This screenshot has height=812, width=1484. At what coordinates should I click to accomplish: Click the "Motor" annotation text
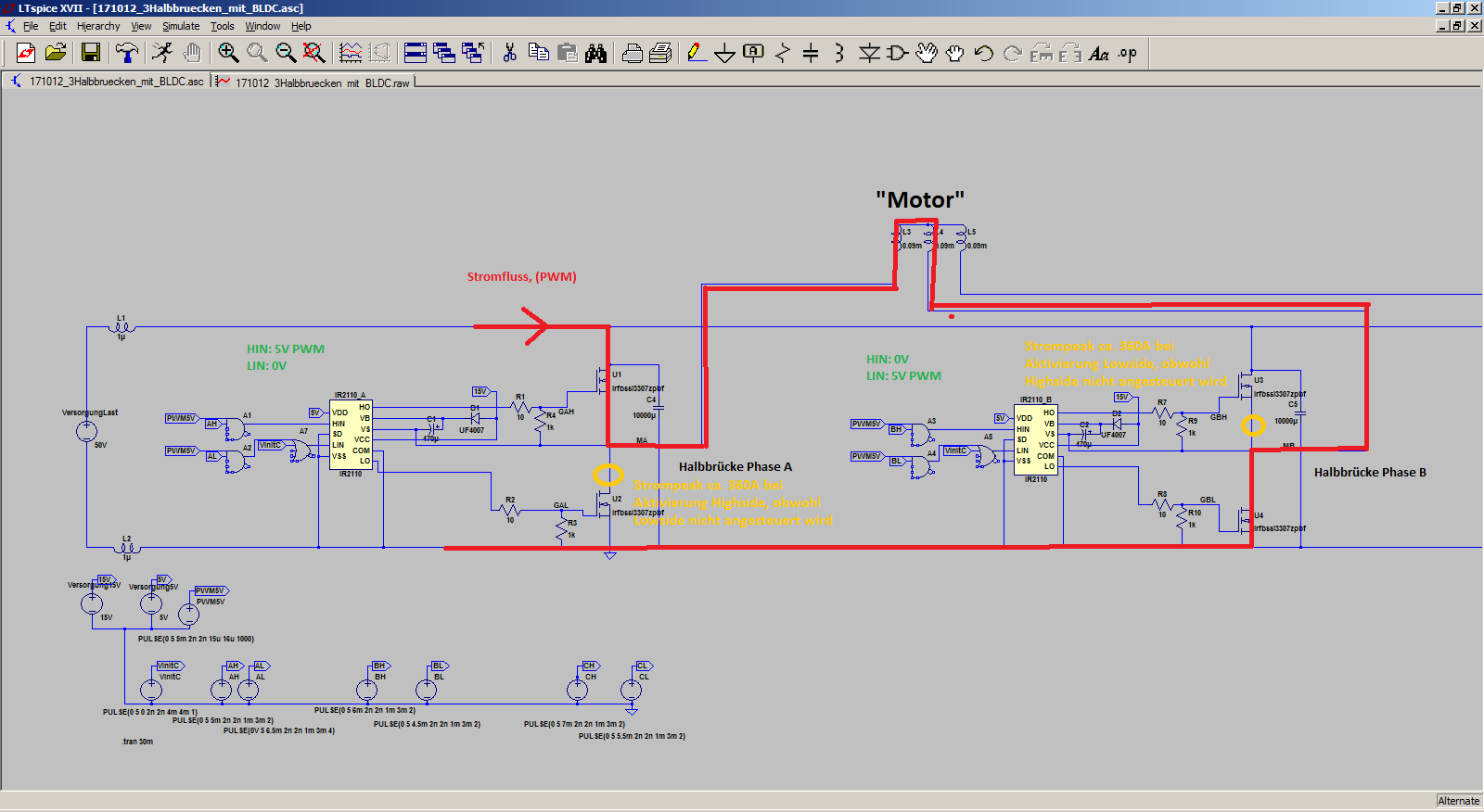point(920,199)
